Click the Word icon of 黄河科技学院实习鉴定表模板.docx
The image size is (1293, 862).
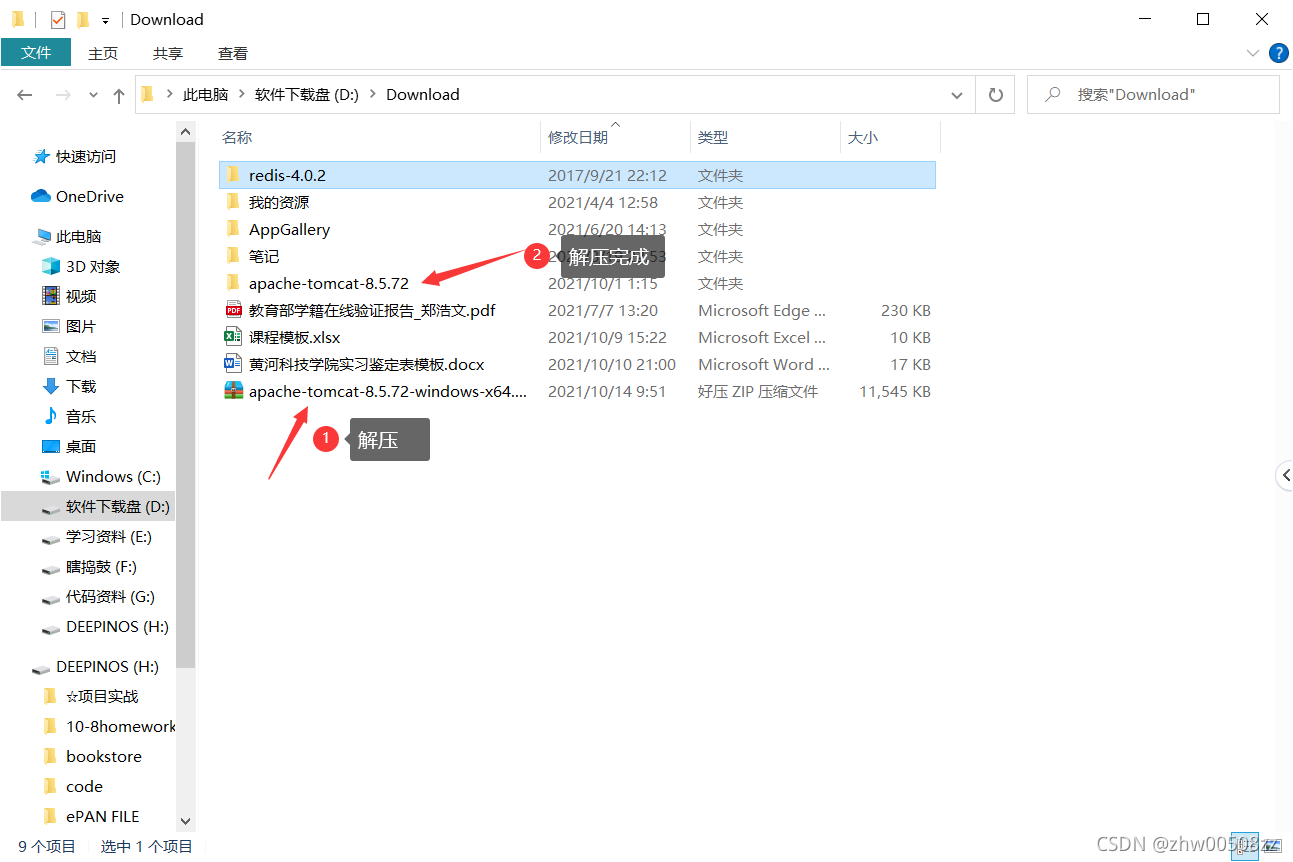coord(233,364)
